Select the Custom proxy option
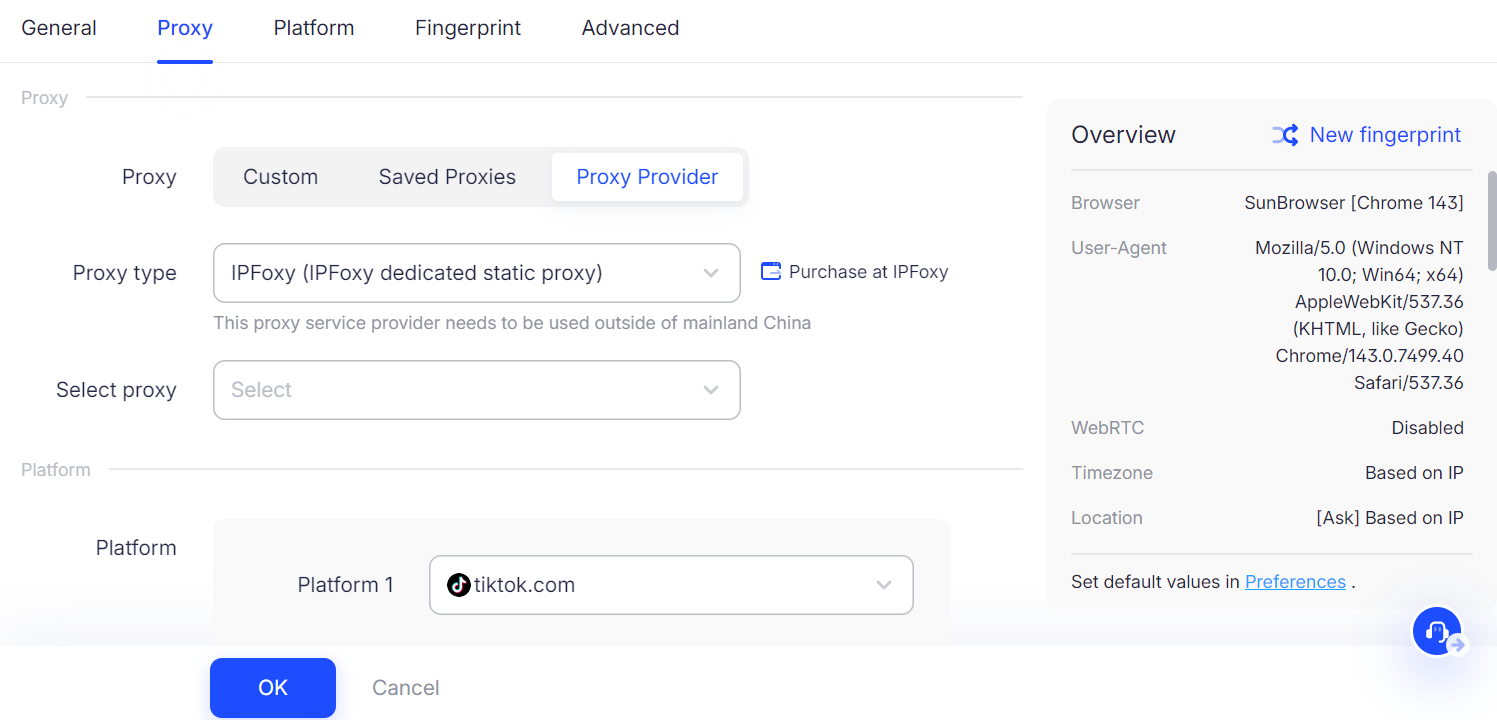Screen dimensions: 1497x720 point(280,177)
